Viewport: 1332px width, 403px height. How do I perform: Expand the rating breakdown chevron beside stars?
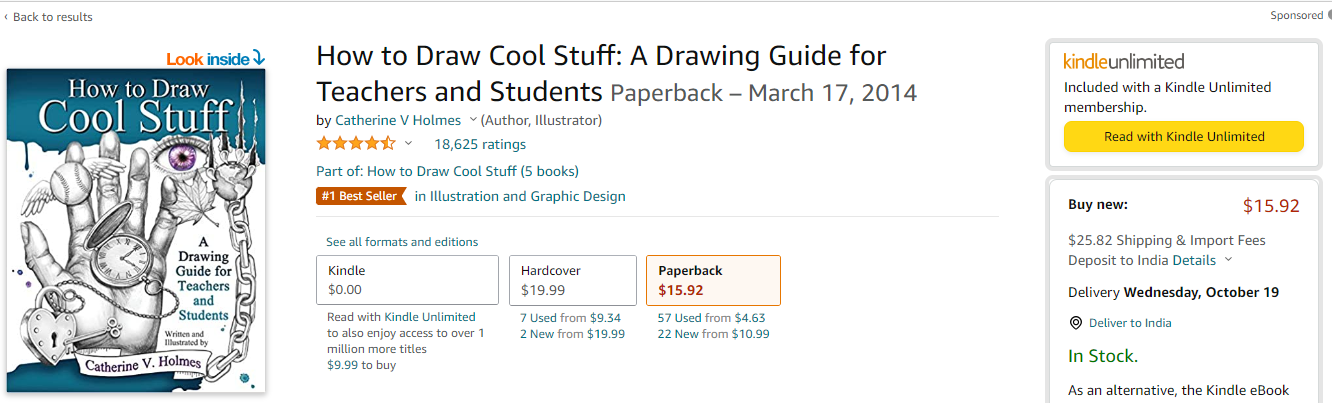[408, 144]
